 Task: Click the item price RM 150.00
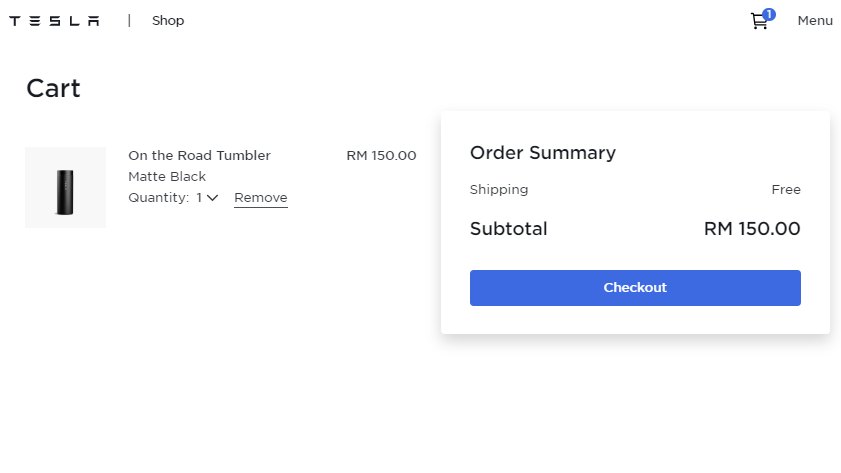(x=381, y=156)
